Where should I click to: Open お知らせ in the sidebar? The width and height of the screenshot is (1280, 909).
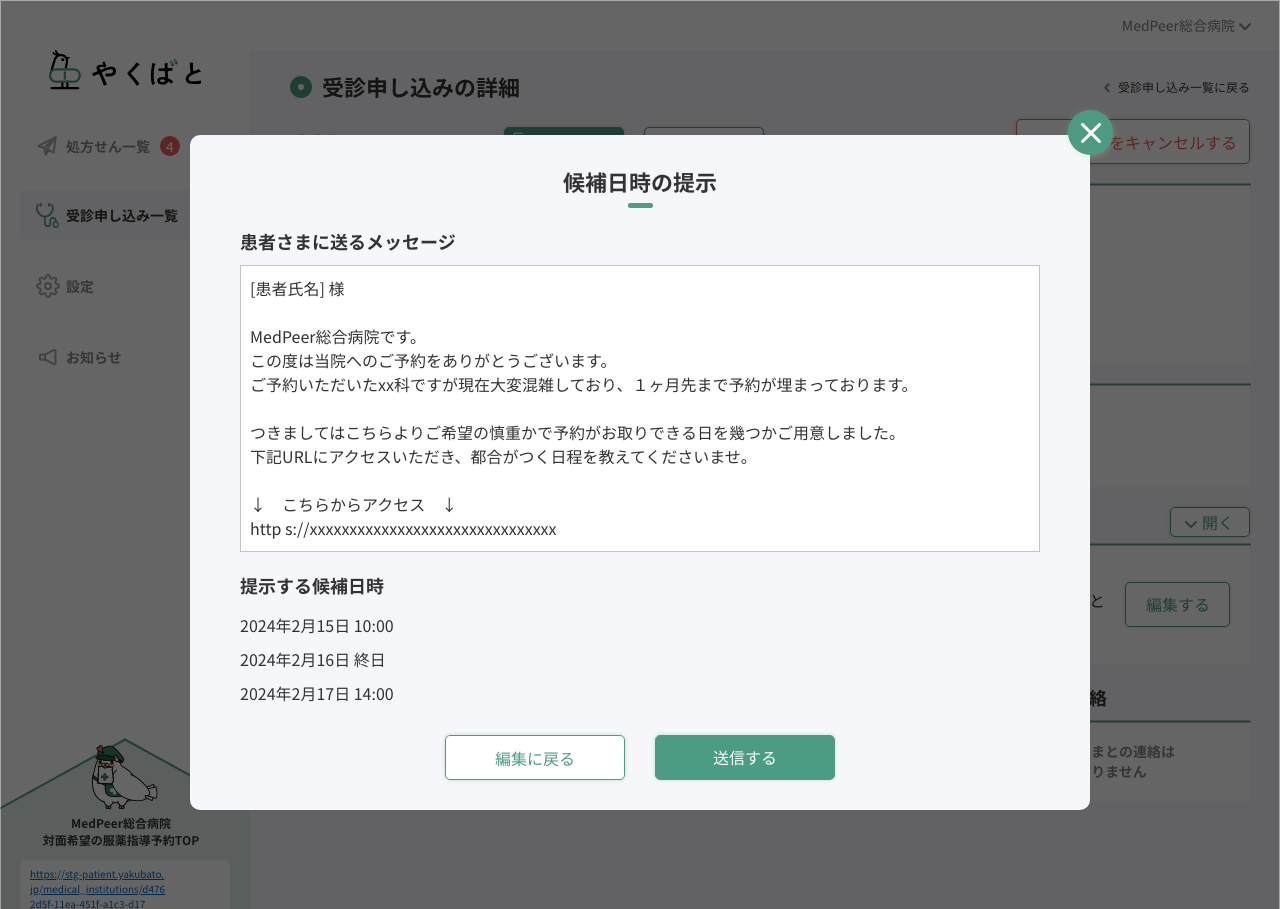[x=94, y=357]
